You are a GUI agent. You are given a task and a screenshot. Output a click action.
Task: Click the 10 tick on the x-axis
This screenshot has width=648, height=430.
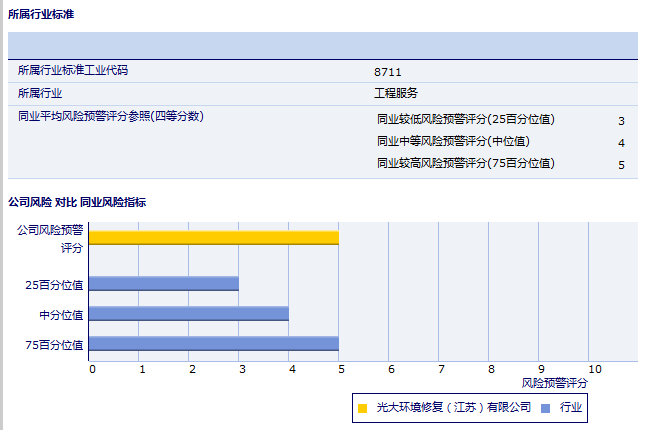click(594, 369)
